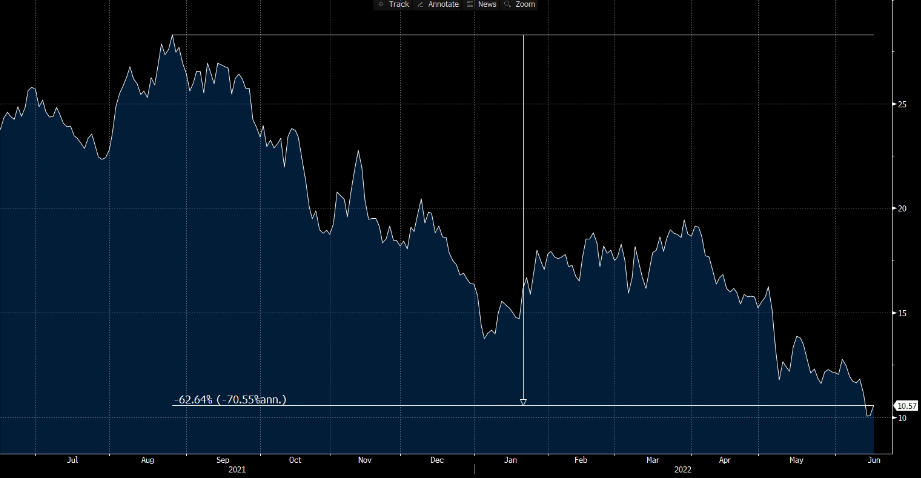Click the Sep month axis label

tap(223, 460)
